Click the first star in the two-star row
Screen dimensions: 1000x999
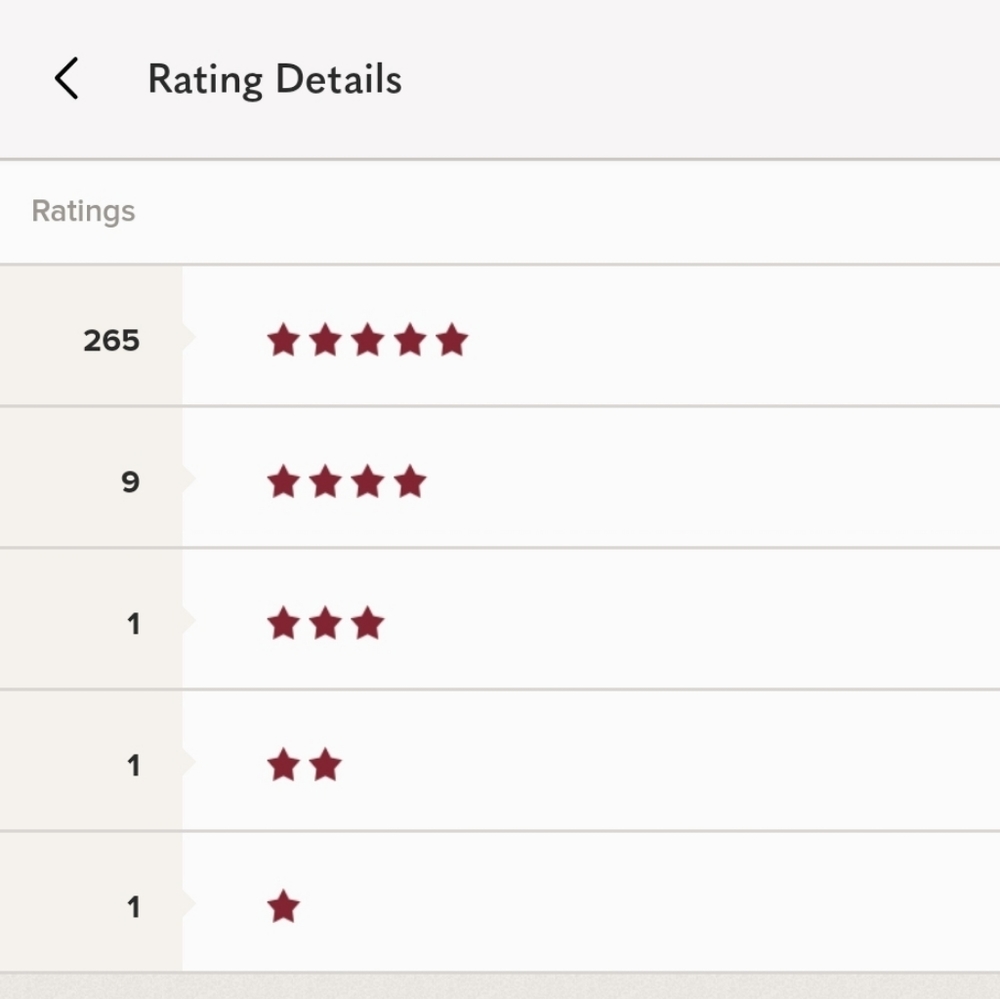click(x=284, y=767)
